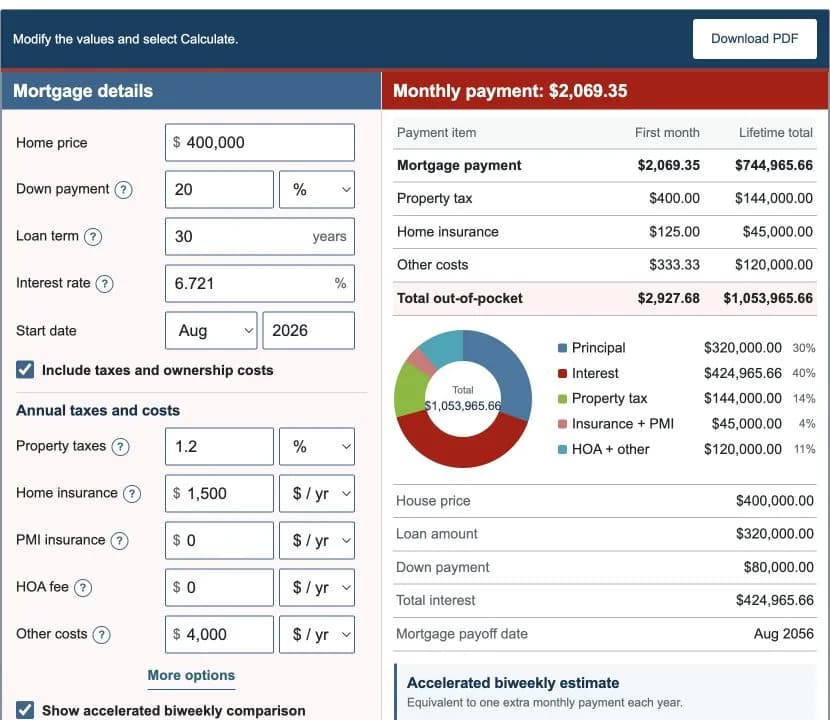Click the First month column header
This screenshot has width=830, height=720.
tap(667, 132)
